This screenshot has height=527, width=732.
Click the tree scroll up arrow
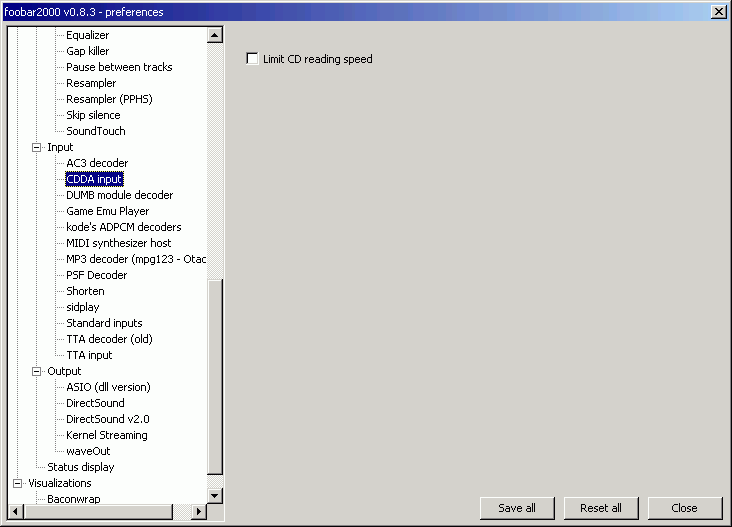click(215, 35)
